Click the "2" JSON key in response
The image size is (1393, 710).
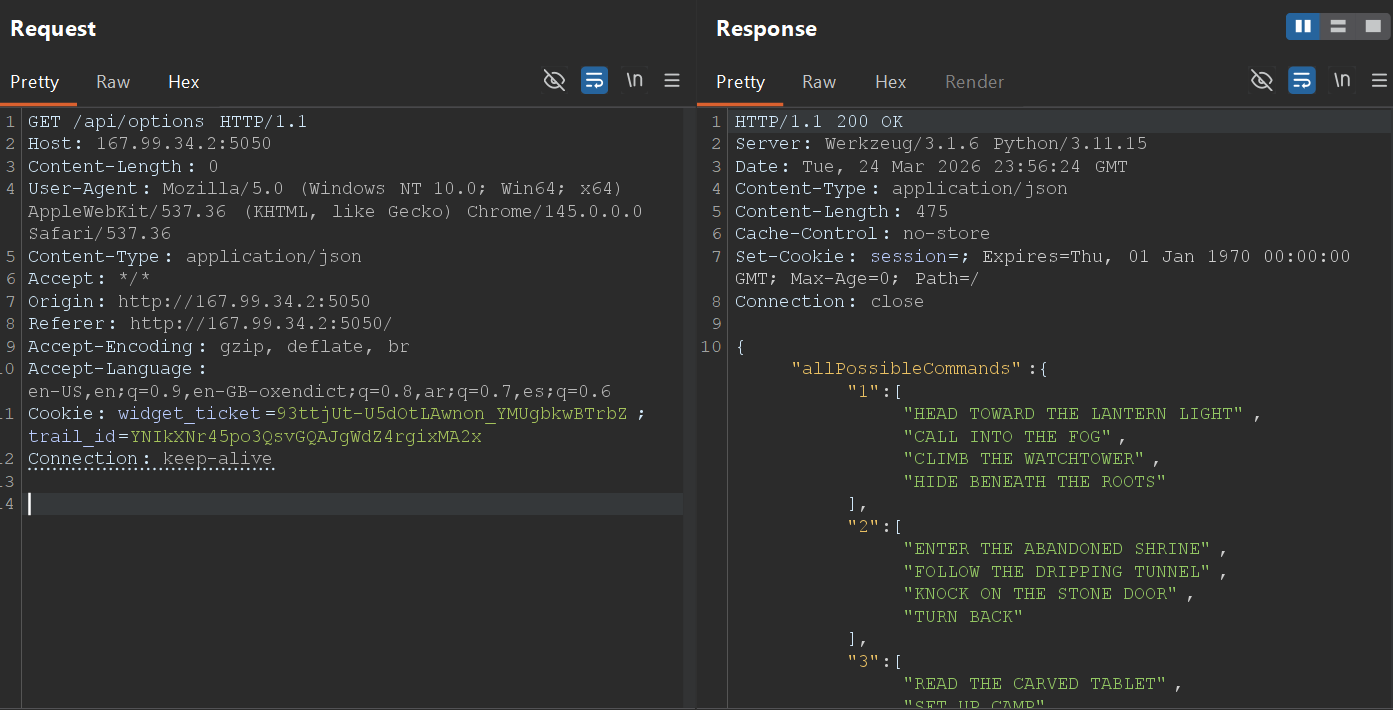click(863, 527)
